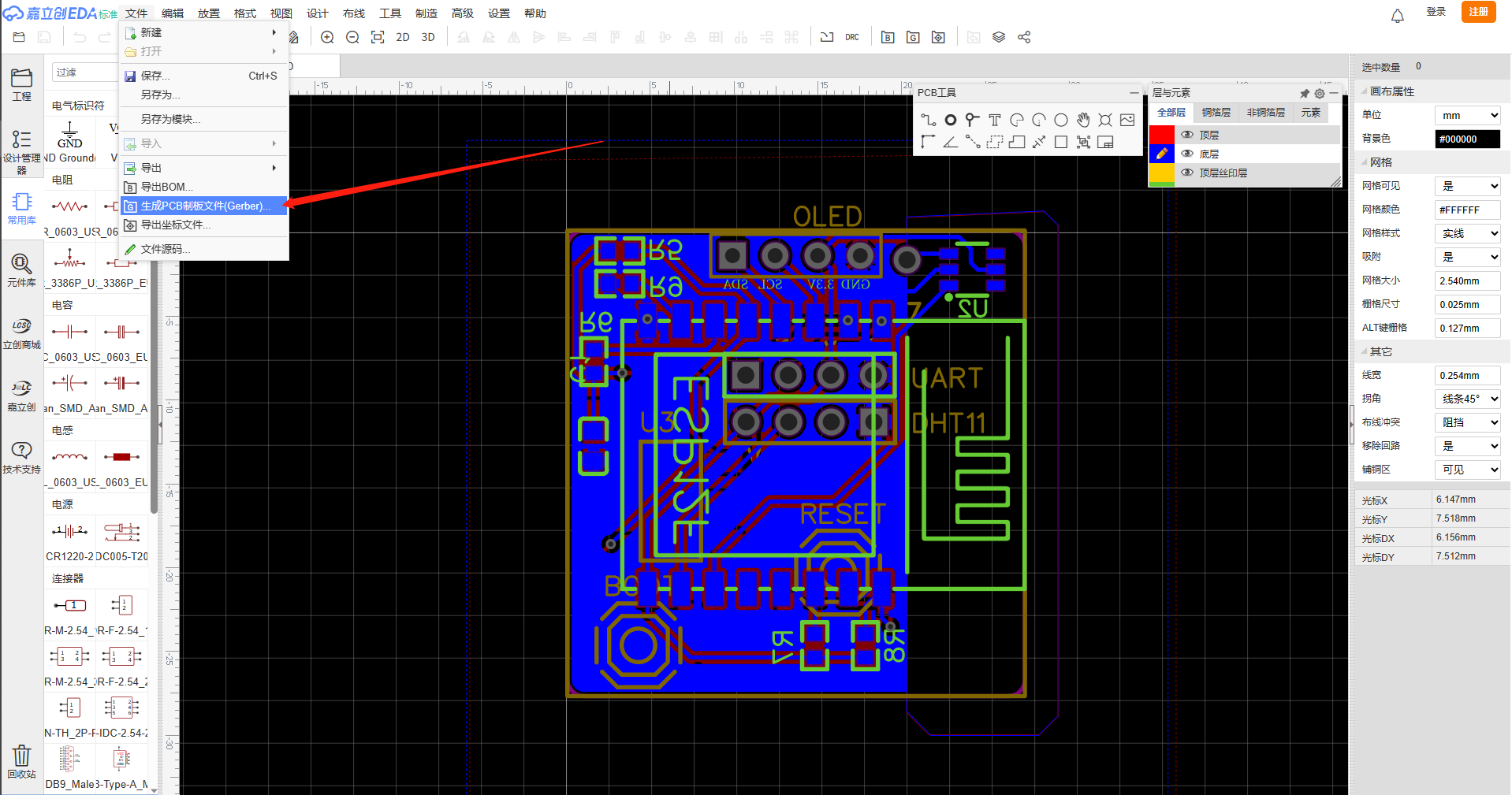Hide the 底层 layer with eye icon
The height and width of the screenshot is (795, 1512).
pyautogui.click(x=1186, y=154)
